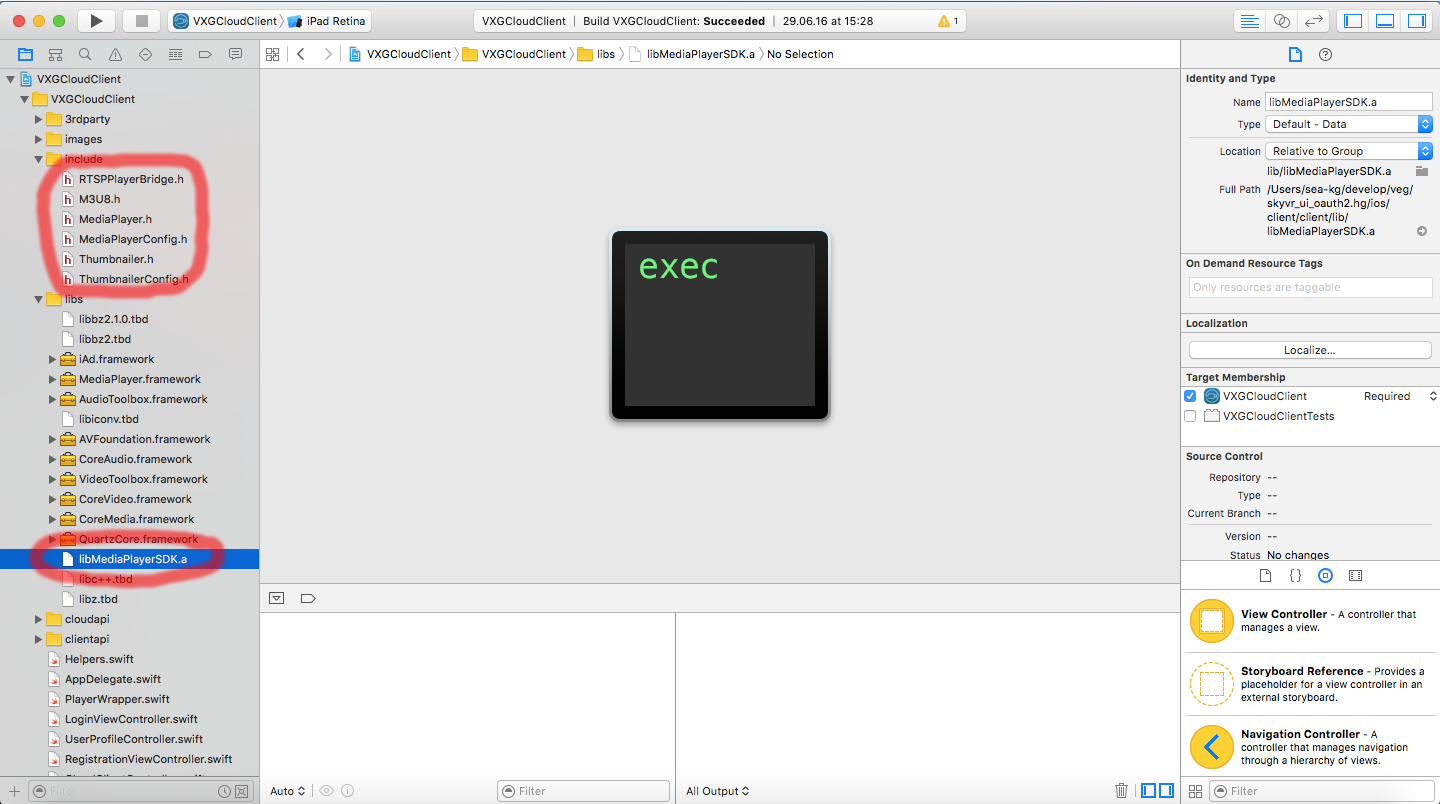Toggle the Utilities pane
This screenshot has height=804, width=1440.
(1416, 21)
